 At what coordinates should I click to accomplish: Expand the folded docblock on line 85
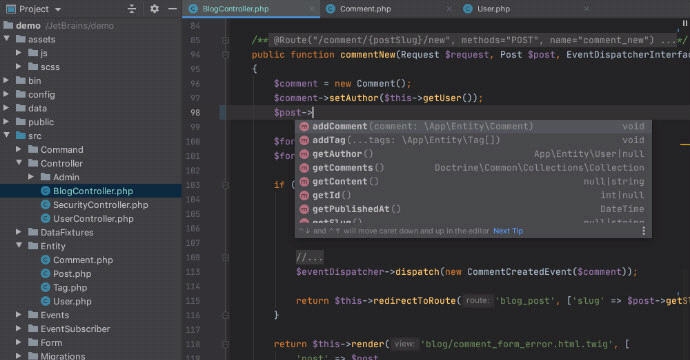click(225, 40)
